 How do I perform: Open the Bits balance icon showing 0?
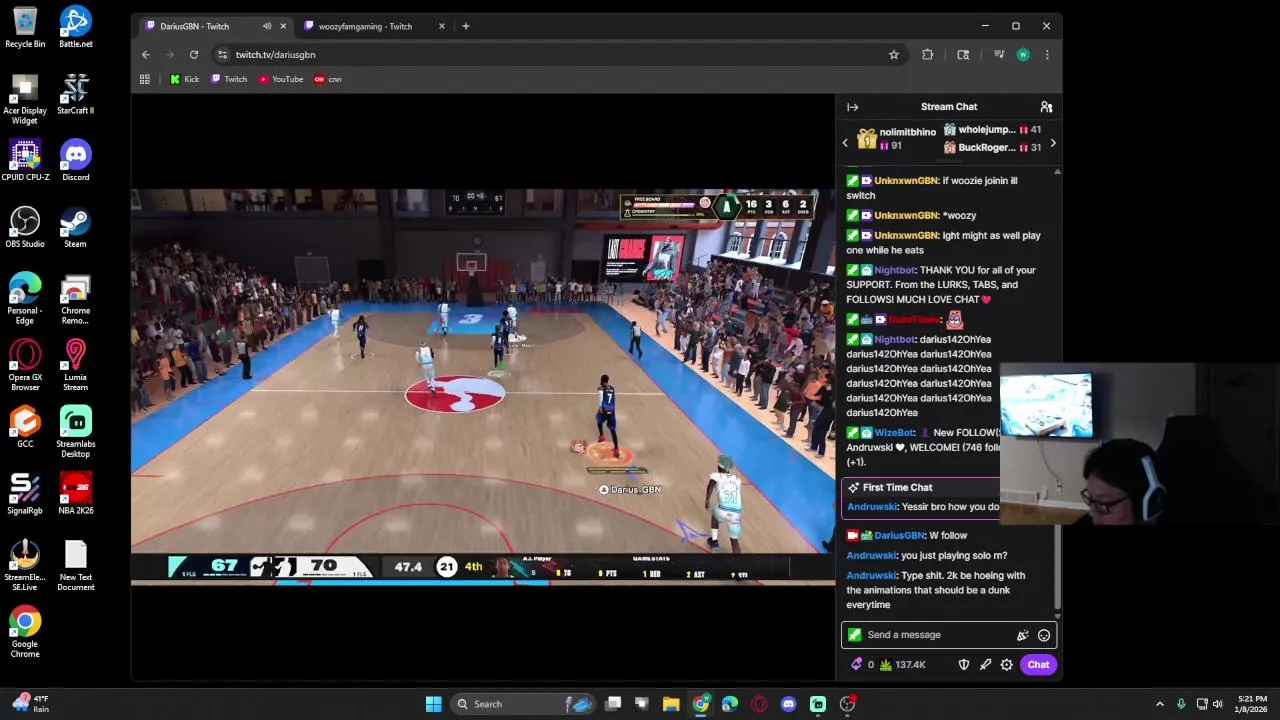[862, 665]
